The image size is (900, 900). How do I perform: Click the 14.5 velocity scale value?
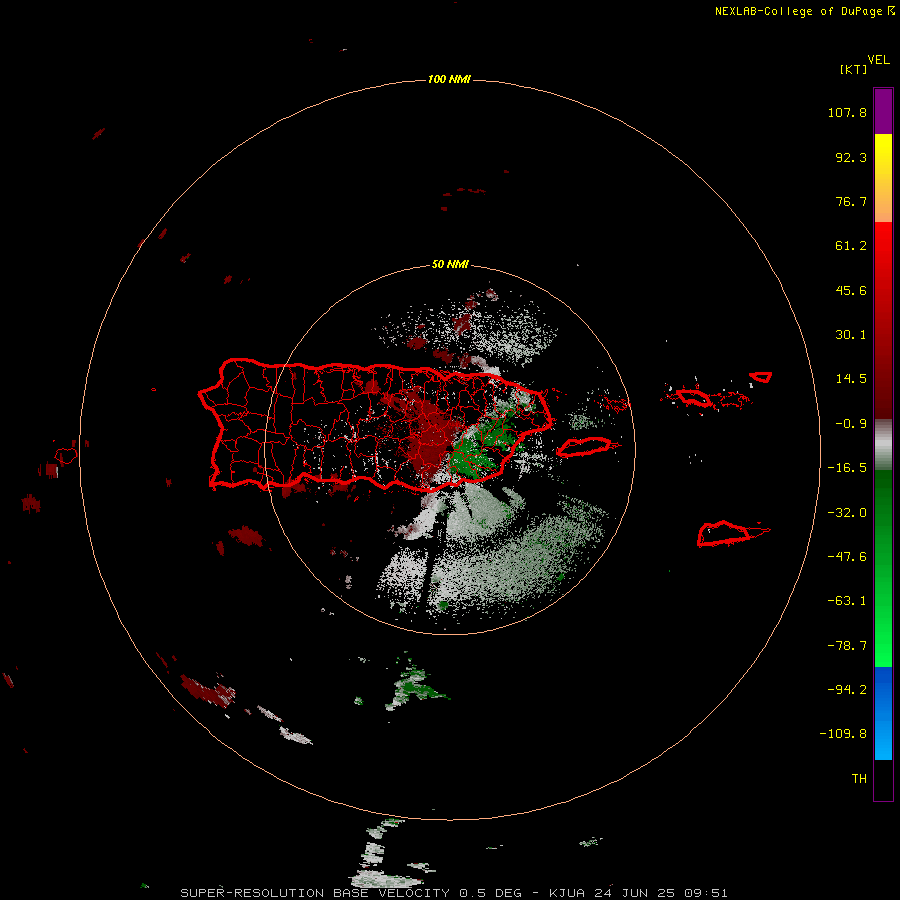(x=851, y=379)
